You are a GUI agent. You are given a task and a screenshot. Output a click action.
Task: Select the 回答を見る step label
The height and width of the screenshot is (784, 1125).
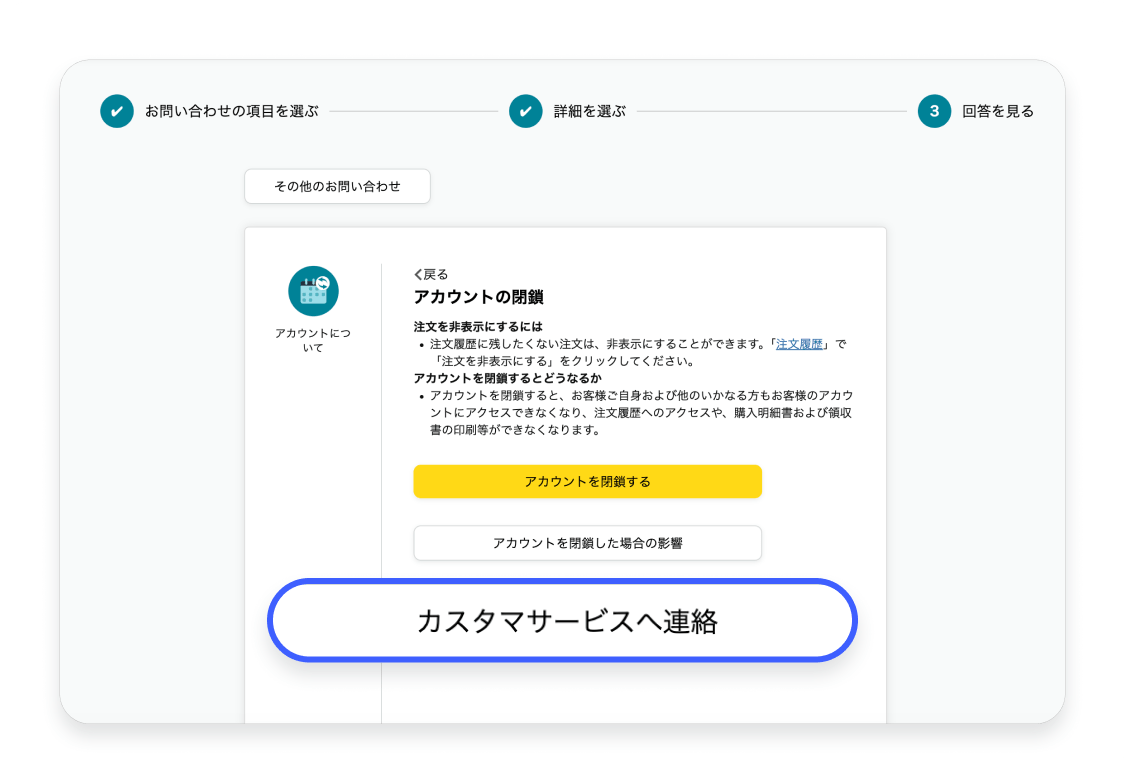(998, 111)
